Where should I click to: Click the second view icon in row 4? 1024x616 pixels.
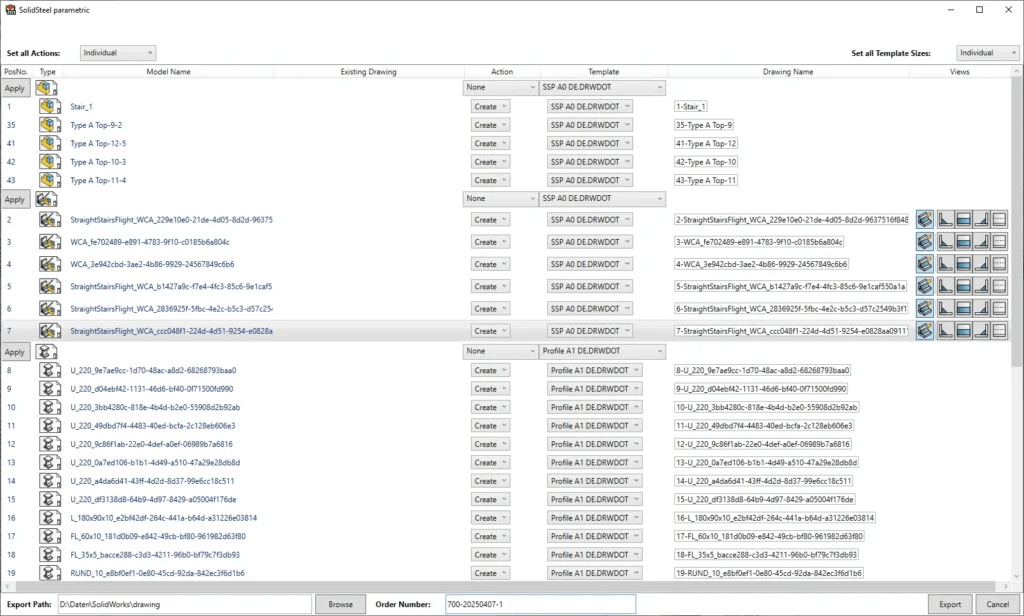[x=943, y=264]
